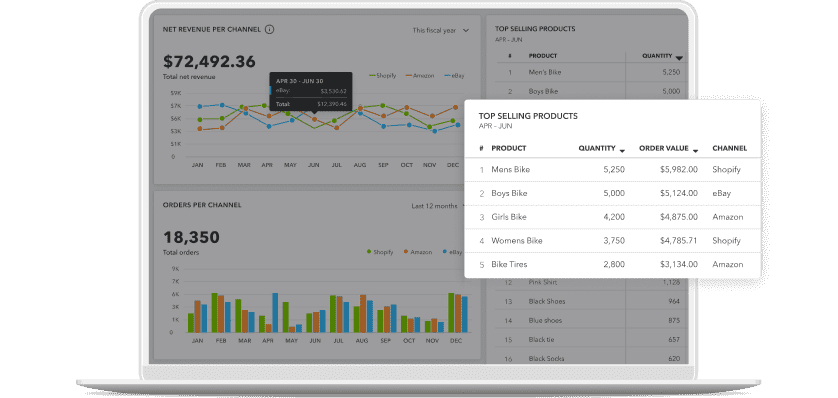Toggle Shopify in the orders chart legend
Viewport: 838px width, 398px height.
coord(380,252)
